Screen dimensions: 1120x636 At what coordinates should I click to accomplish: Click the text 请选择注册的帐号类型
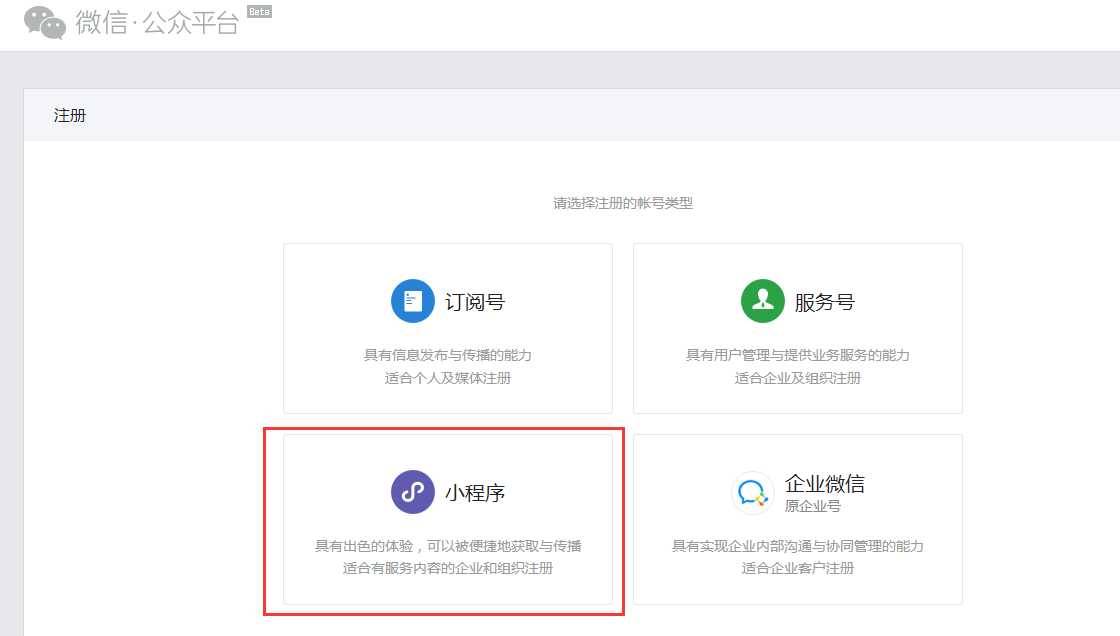click(x=623, y=203)
